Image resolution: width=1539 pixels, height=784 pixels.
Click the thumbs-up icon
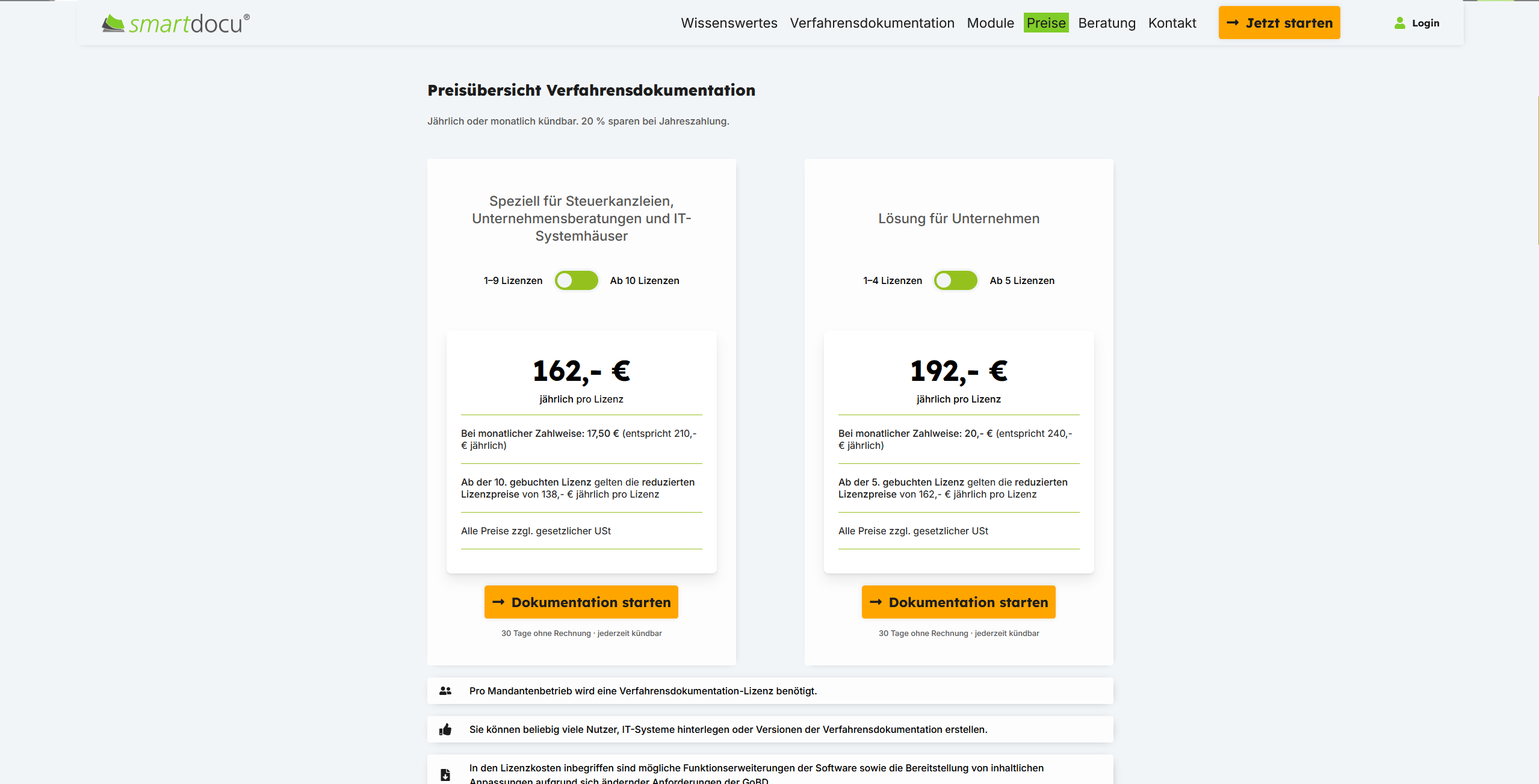click(445, 730)
